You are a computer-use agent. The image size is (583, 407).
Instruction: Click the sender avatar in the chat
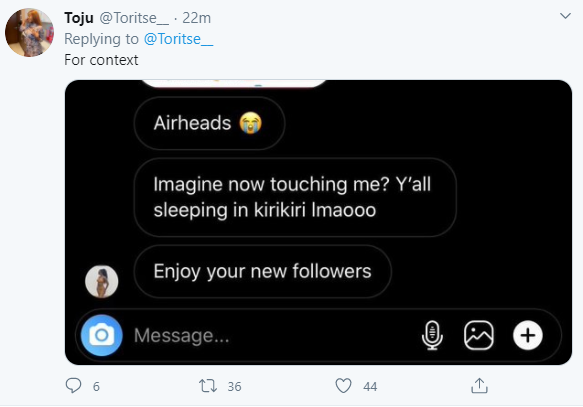coord(102,281)
